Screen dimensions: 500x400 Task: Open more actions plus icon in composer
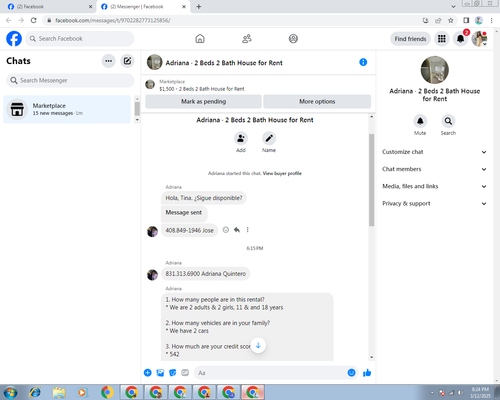pyautogui.click(x=148, y=373)
